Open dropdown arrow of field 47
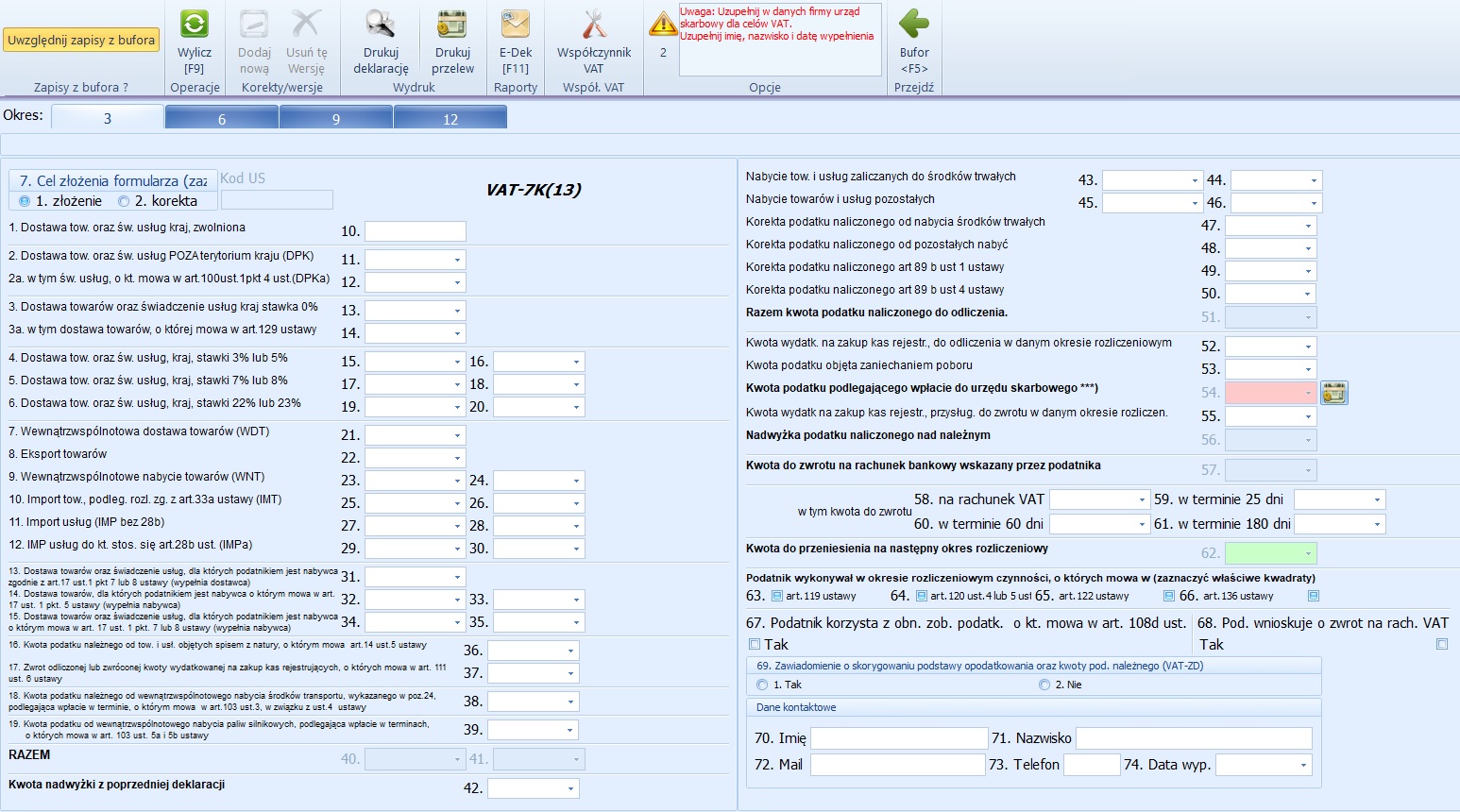1460x812 pixels. 1308,226
